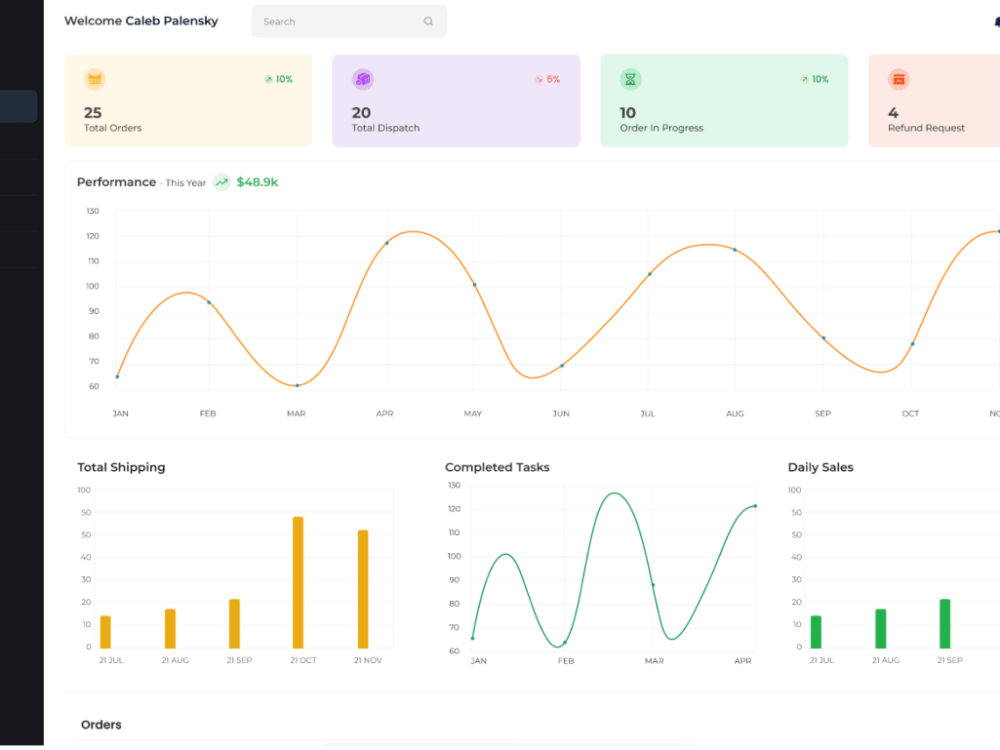The height and width of the screenshot is (750, 1000).
Task: Click the 21 SEP bar in Daily Sales
Action: coord(945,624)
